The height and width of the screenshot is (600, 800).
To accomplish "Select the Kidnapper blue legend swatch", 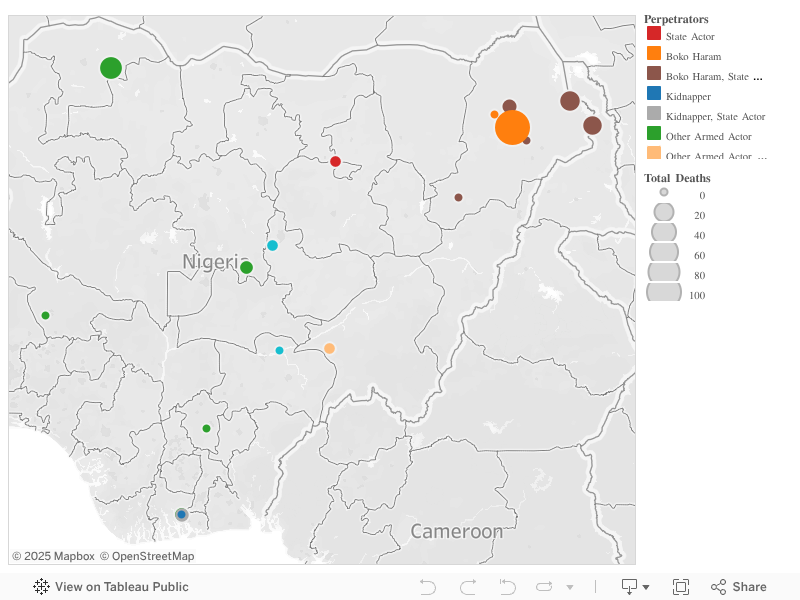I will [654, 93].
